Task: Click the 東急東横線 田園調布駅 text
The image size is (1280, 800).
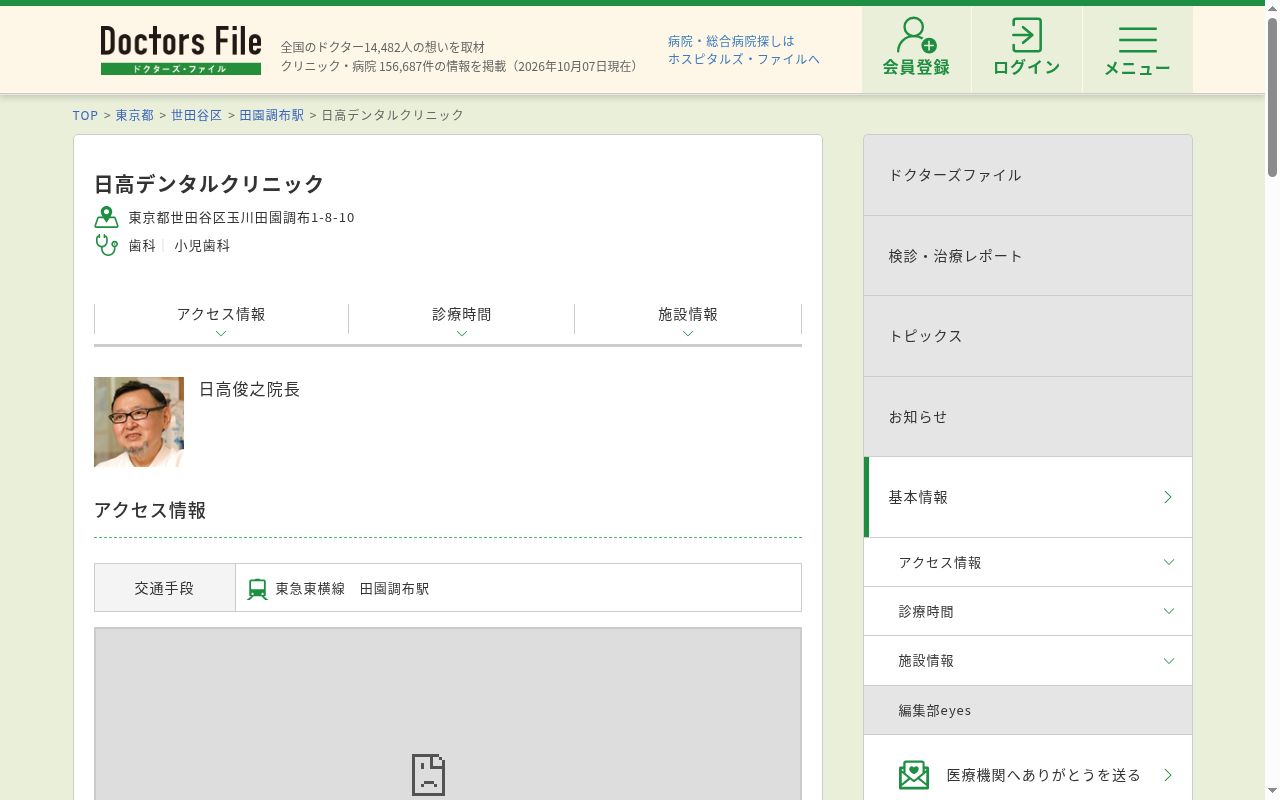Action: tap(352, 589)
